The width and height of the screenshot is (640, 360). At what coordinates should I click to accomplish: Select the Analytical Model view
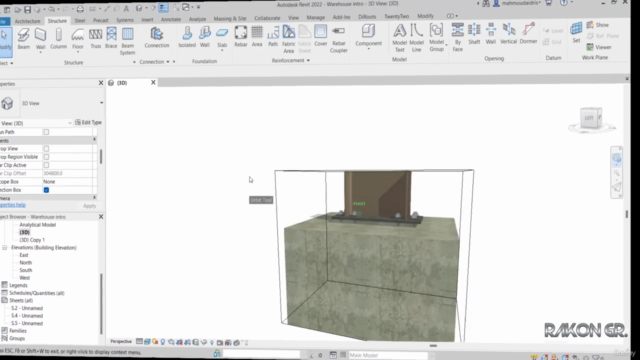pyautogui.click(x=38, y=225)
